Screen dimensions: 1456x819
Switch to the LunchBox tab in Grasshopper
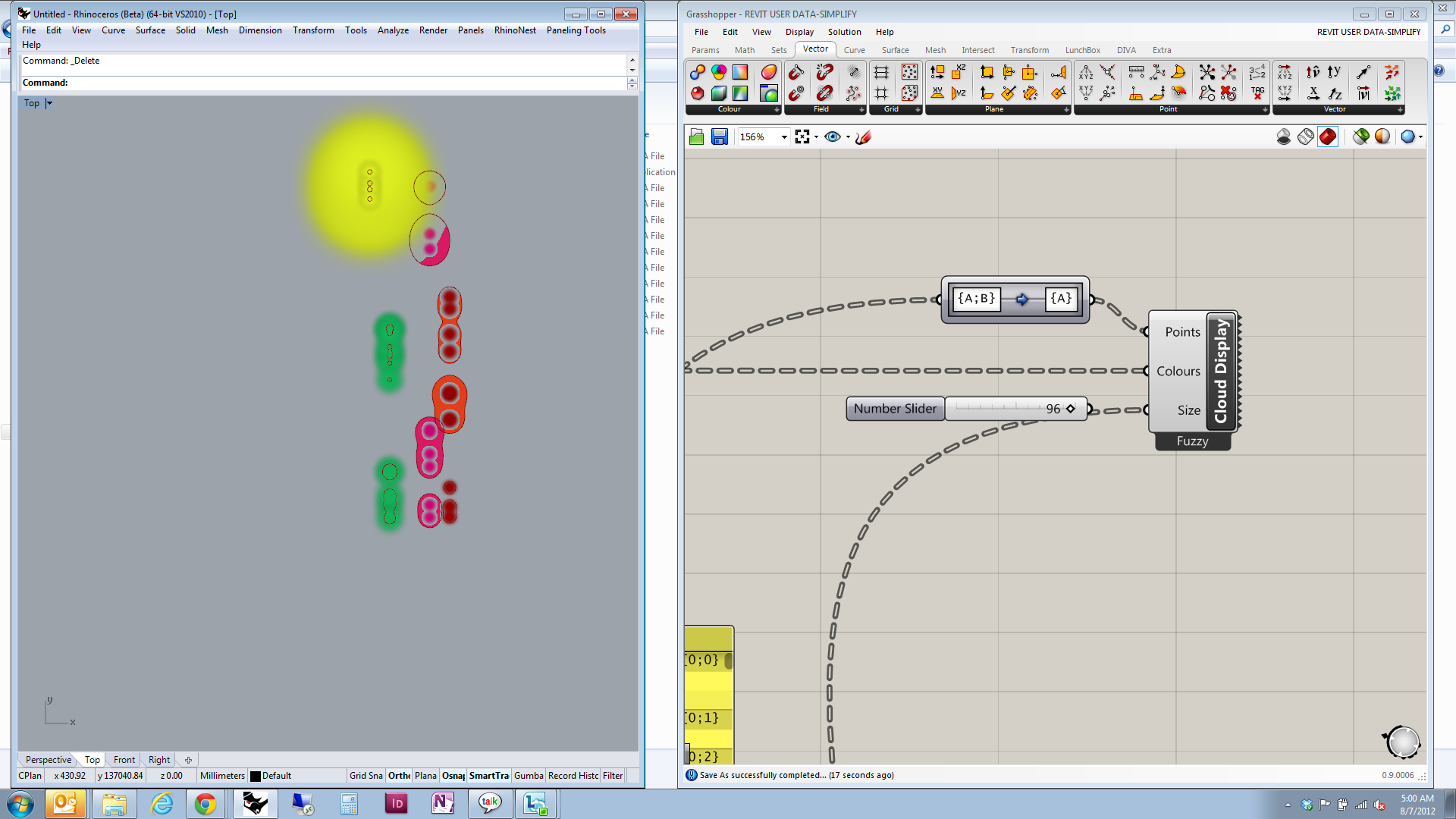click(1082, 50)
